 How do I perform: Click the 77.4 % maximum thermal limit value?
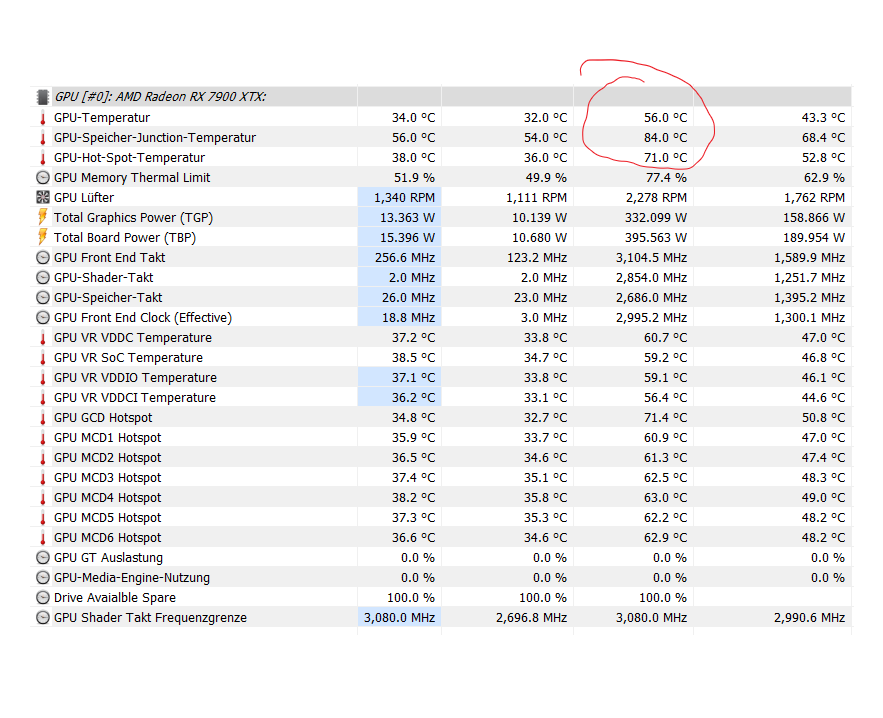666,178
